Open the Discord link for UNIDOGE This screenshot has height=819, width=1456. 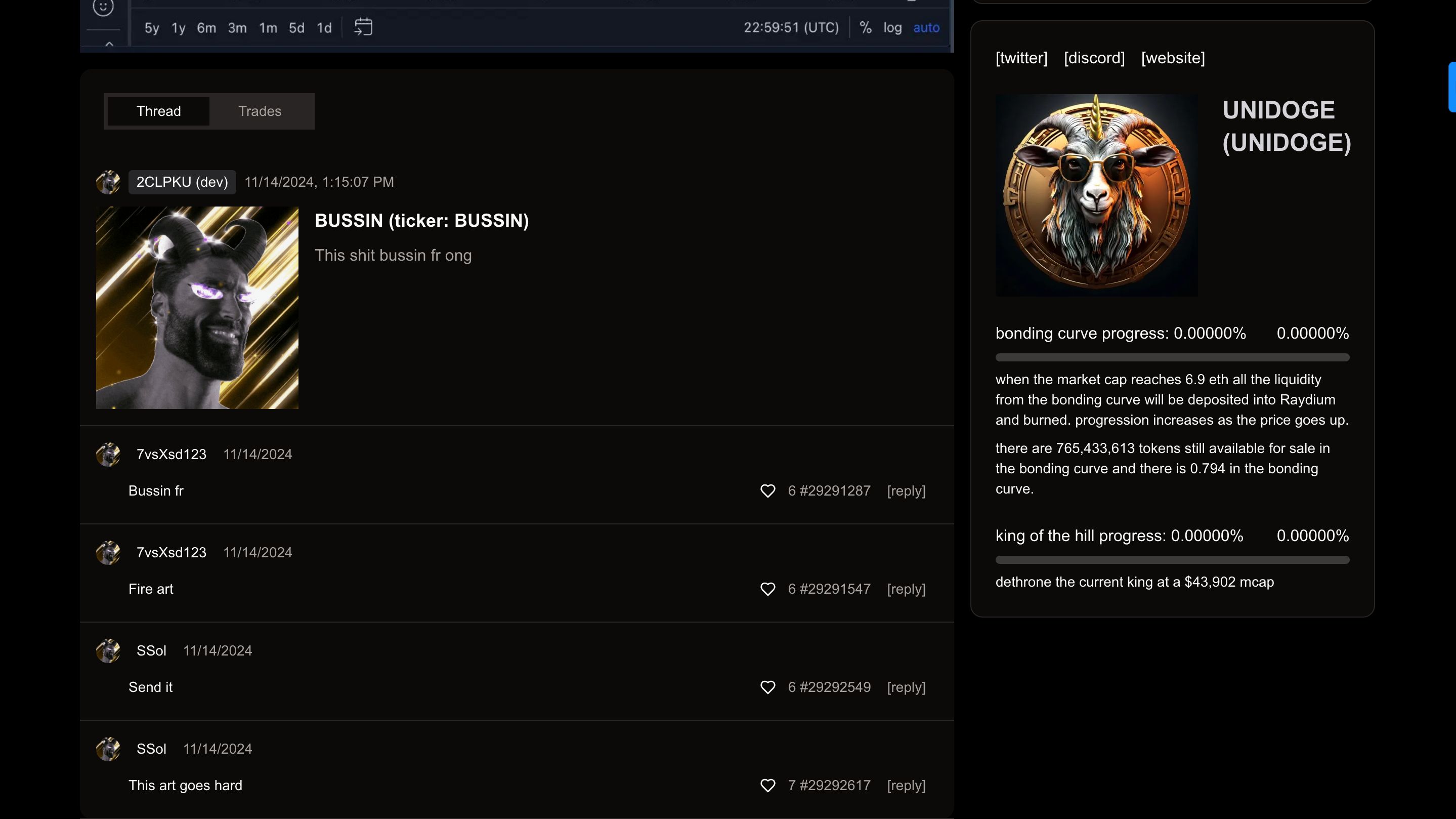pyautogui.click(x=1094, y=58)
